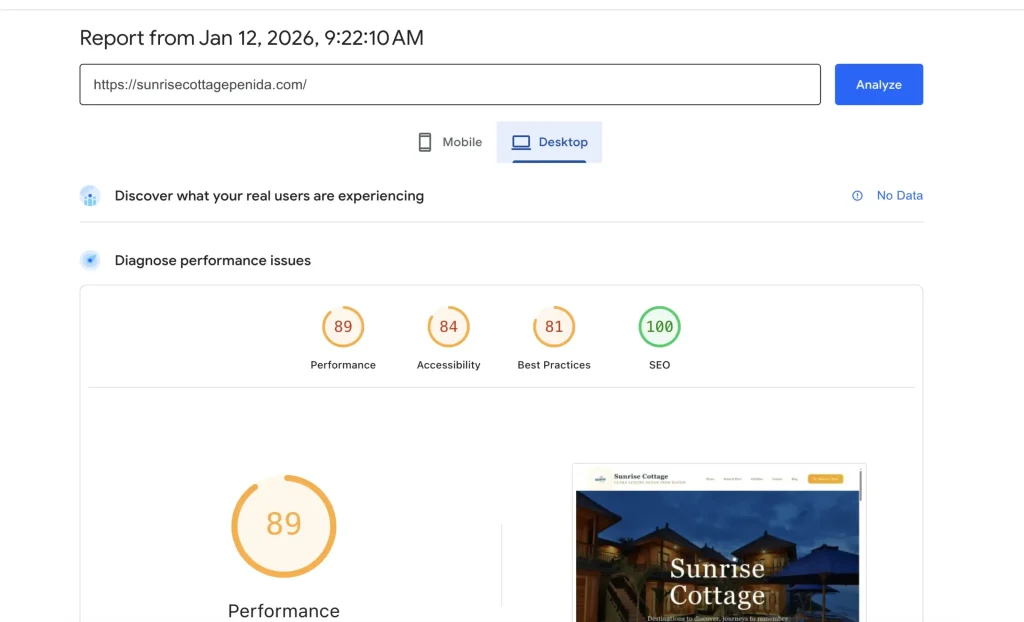This screenshot has width=1024, height=622.
Task: Select the Mobile phone icon
Action: 424,141
